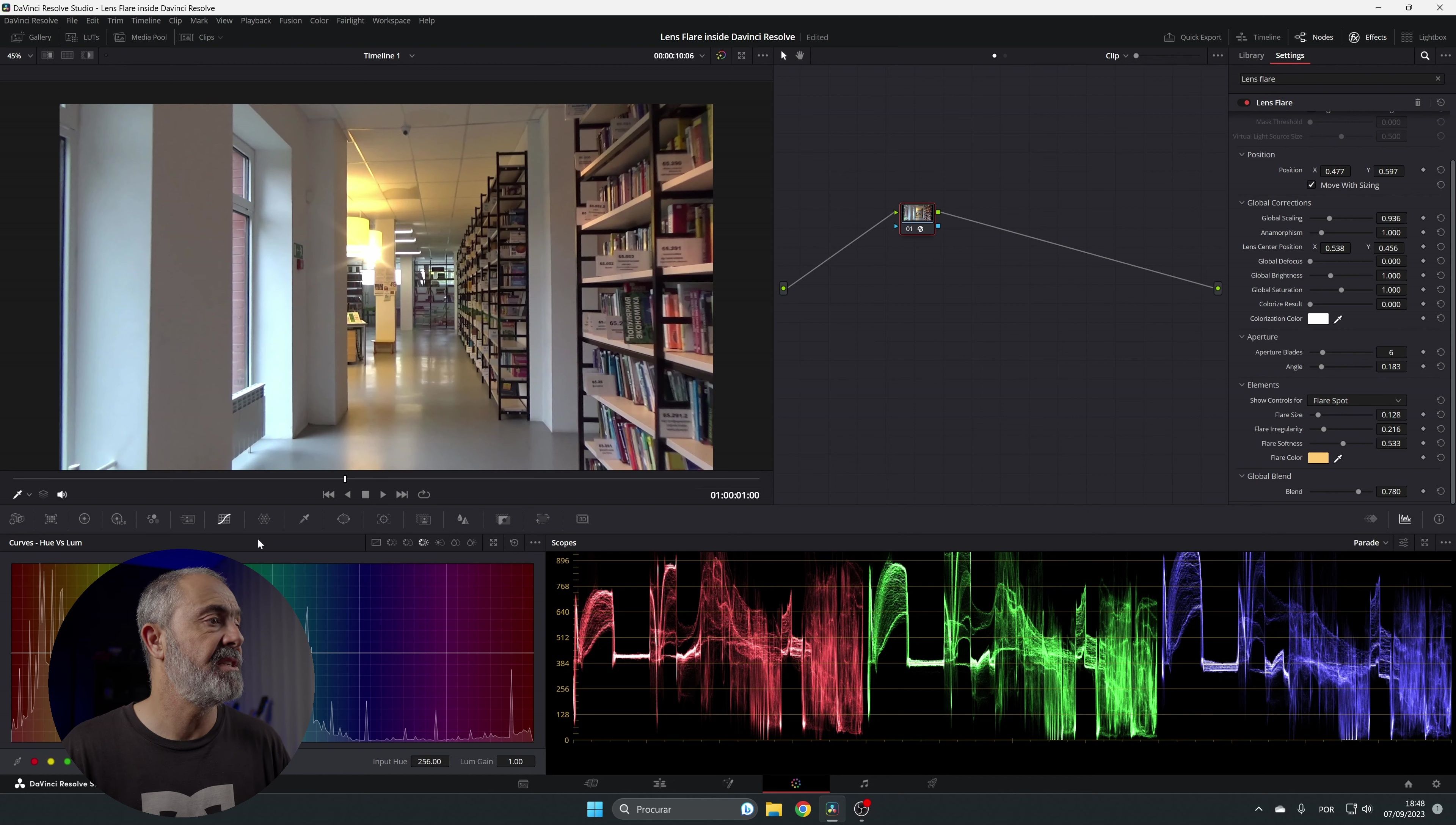This screenshot has height=825, width=1456.
Task: Open the Qualifier eyedropper palette
Action: (304, 519)
